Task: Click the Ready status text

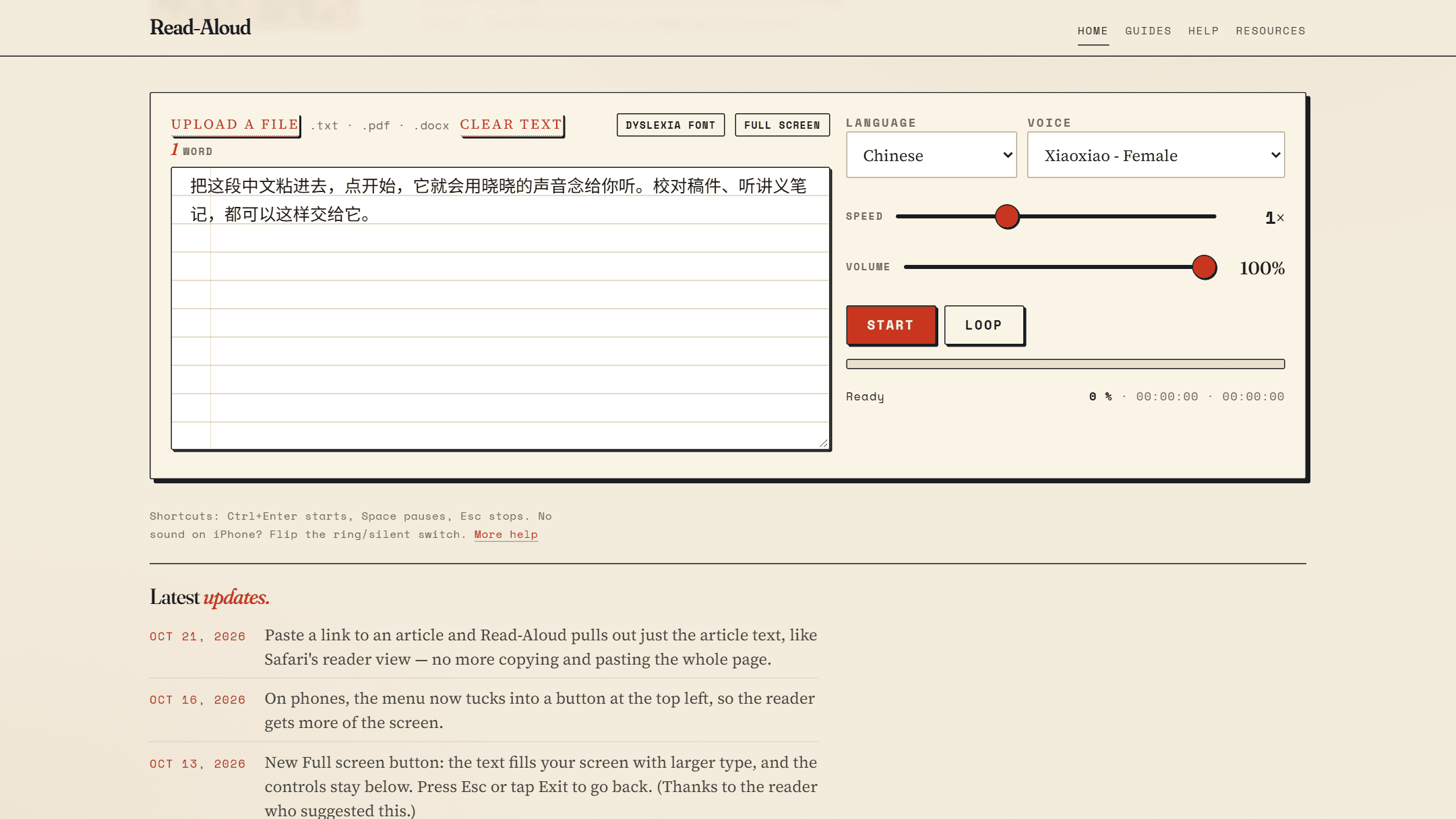Action: [865, 396]
